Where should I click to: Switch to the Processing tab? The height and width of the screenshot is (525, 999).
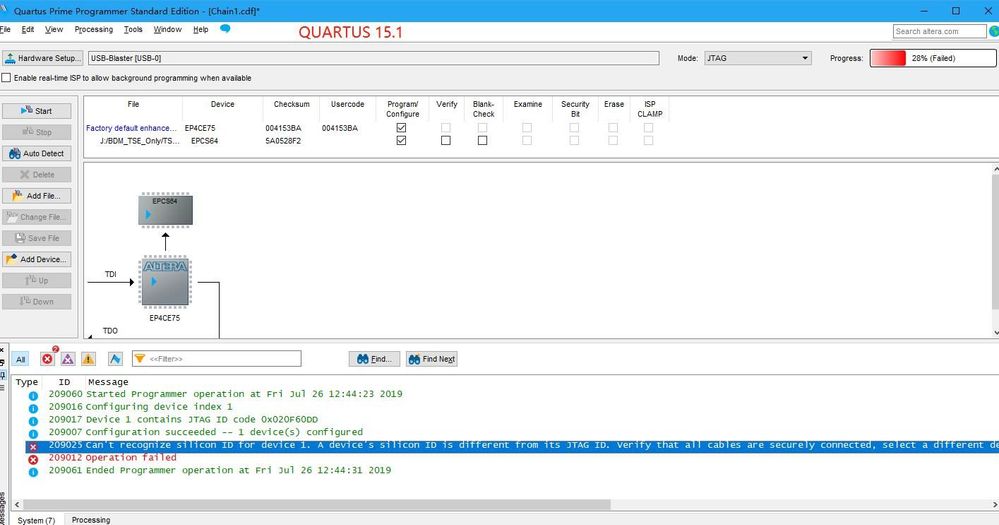coord(90,520)
